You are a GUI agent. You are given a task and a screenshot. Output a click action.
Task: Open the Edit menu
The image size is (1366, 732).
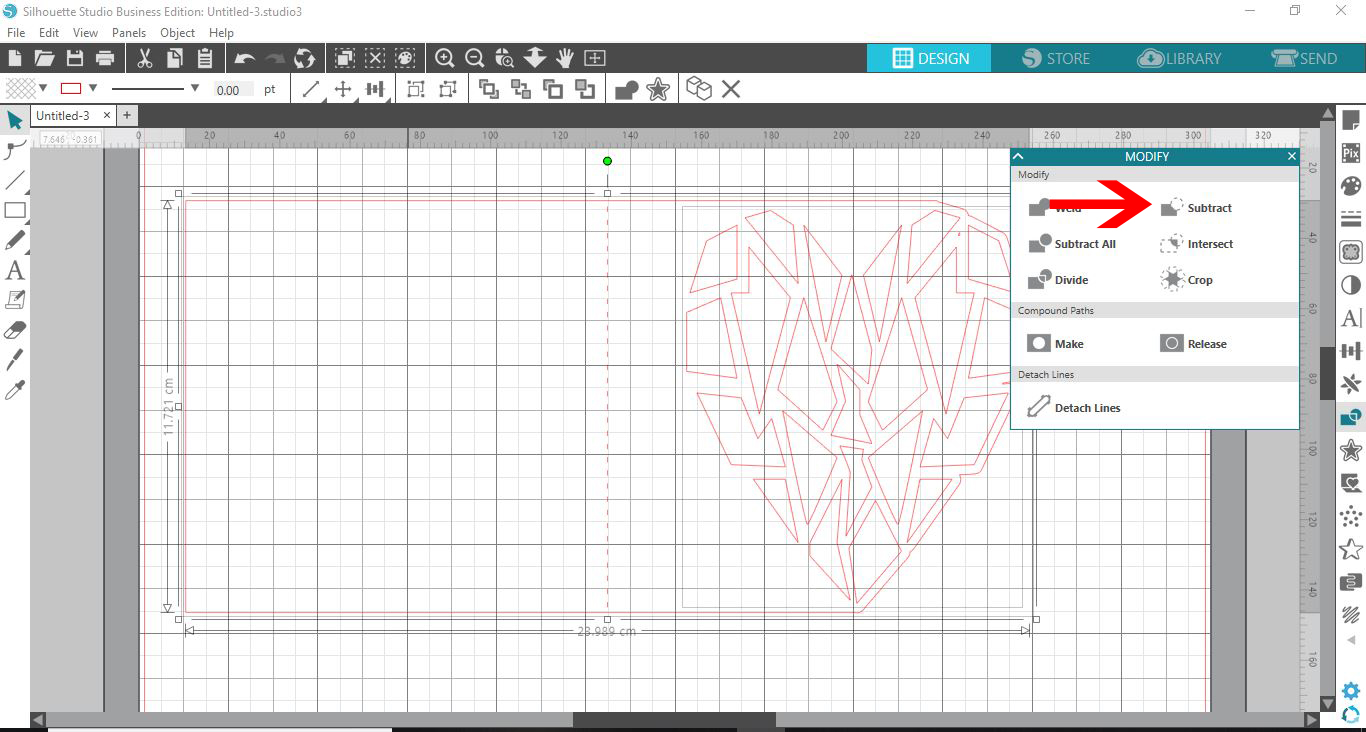point(49,33)
